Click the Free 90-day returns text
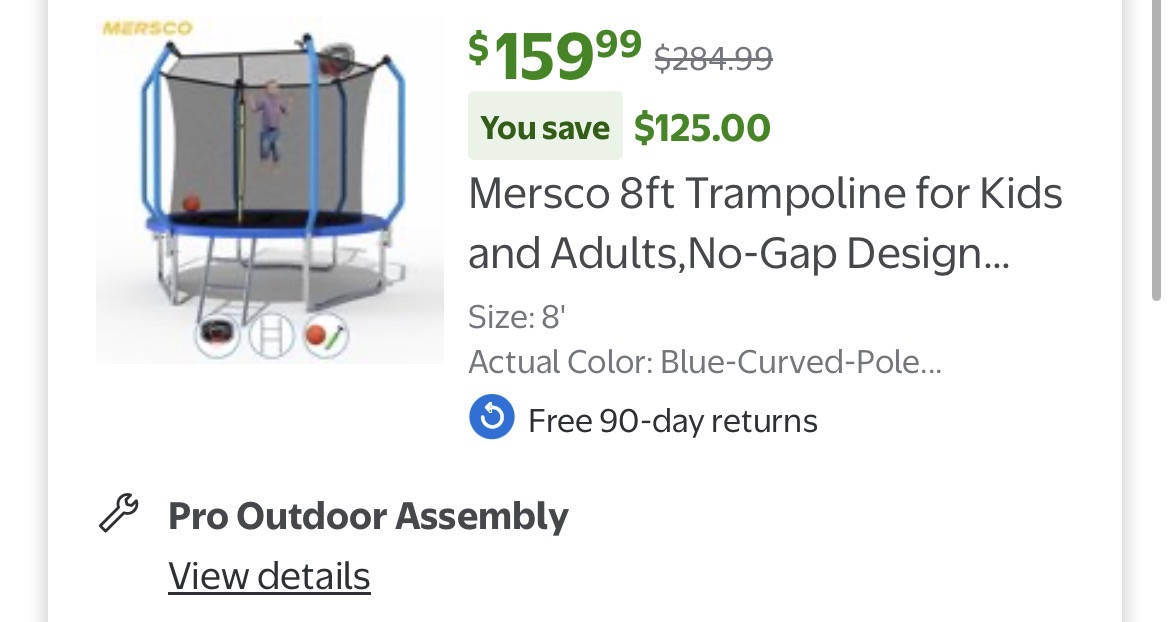The height and width of the screenshot is (622, 1170). [672, 421]
